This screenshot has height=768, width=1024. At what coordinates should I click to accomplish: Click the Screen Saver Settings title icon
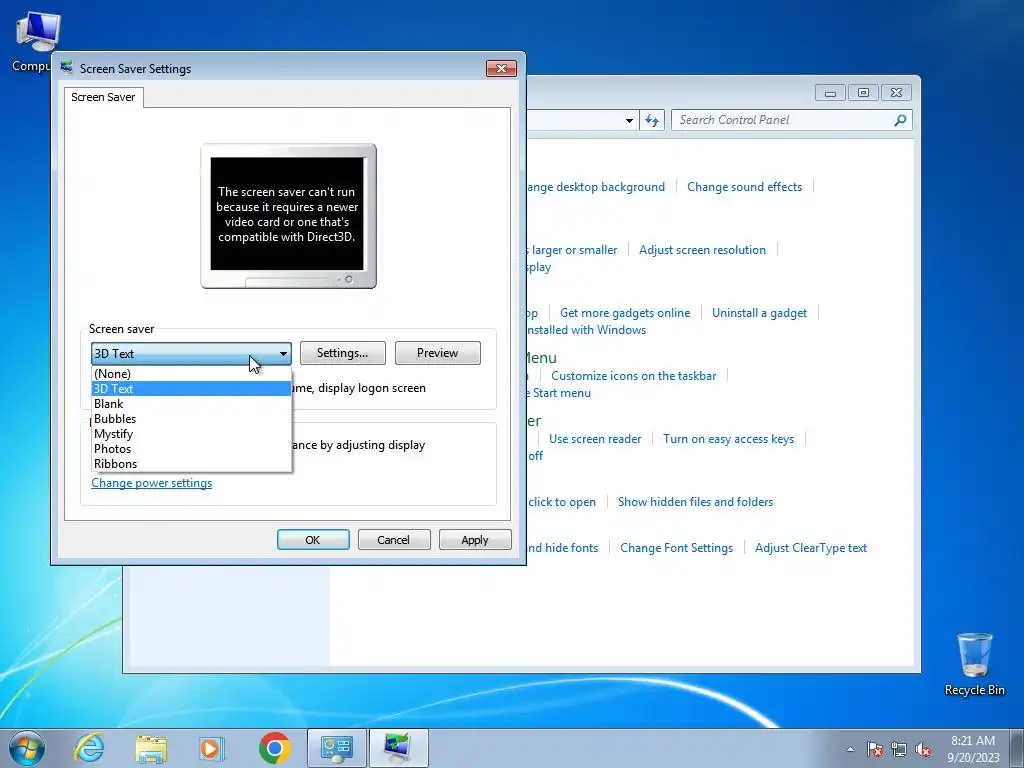point(67,68)
